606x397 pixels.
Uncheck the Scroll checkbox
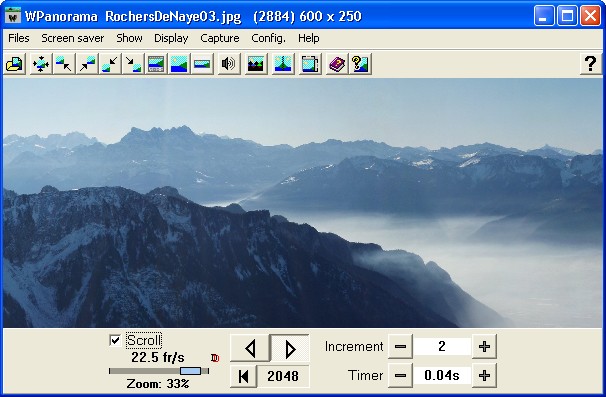(x=115, y=340)
